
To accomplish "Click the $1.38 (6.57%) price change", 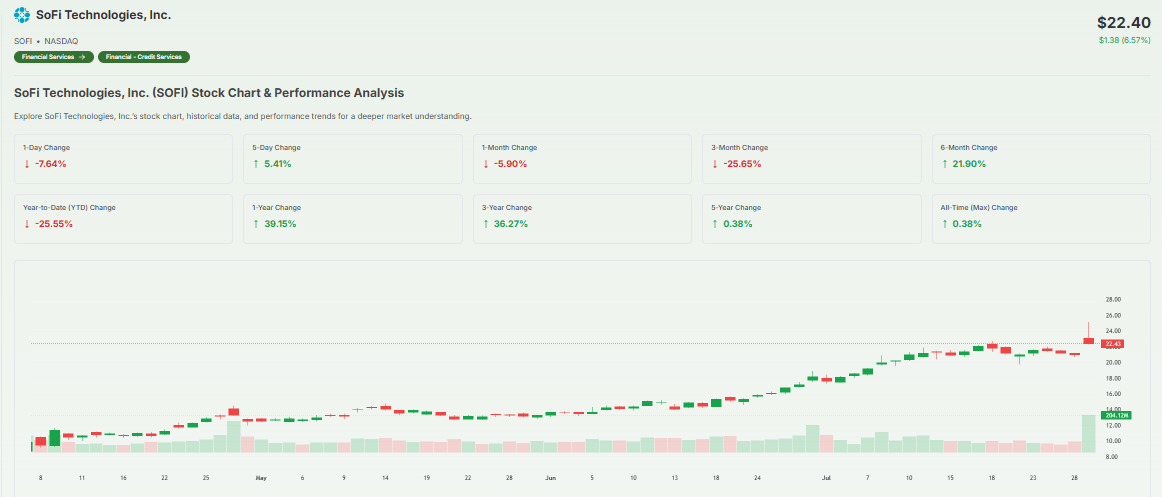I will point(1125,40).
